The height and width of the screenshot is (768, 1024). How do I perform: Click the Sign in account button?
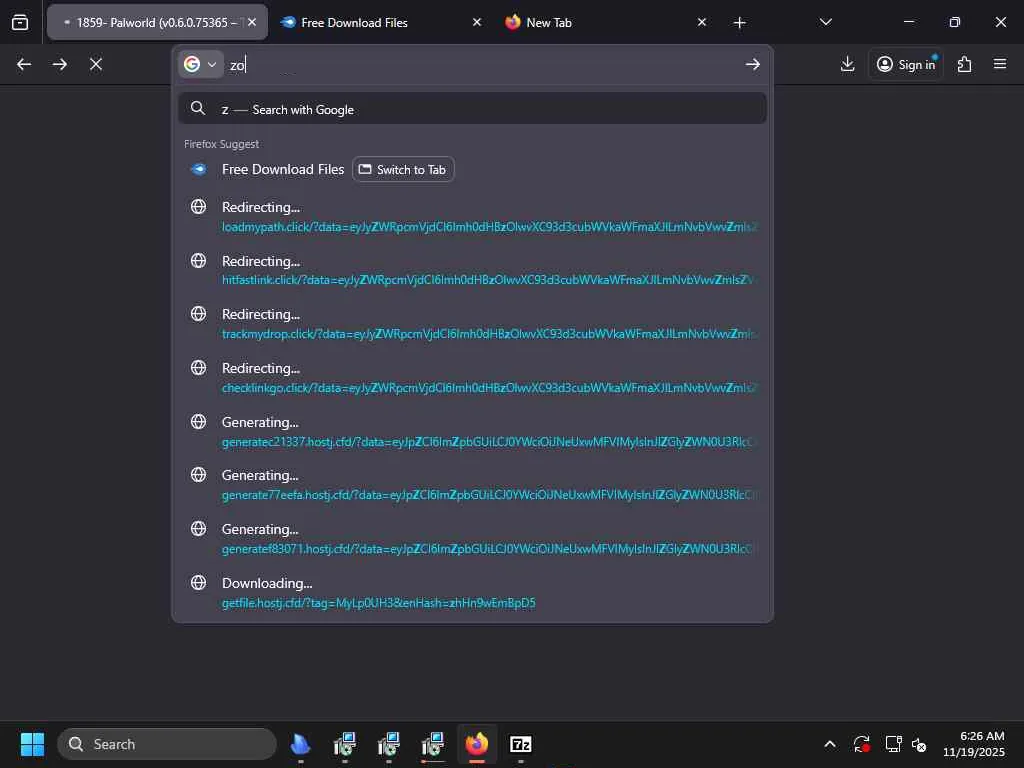tap(906, 64)
